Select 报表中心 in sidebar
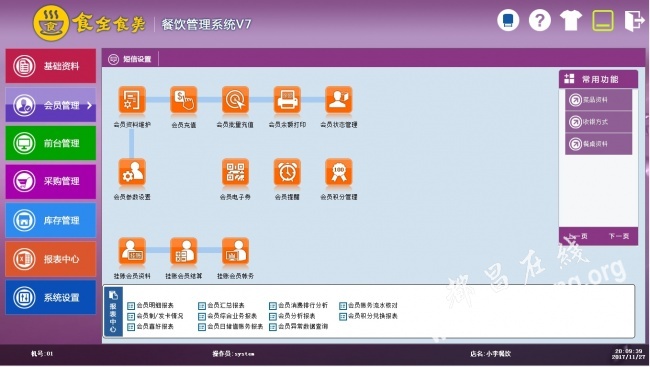The height and width of the screenshot is (367, 650). [51, 259]
